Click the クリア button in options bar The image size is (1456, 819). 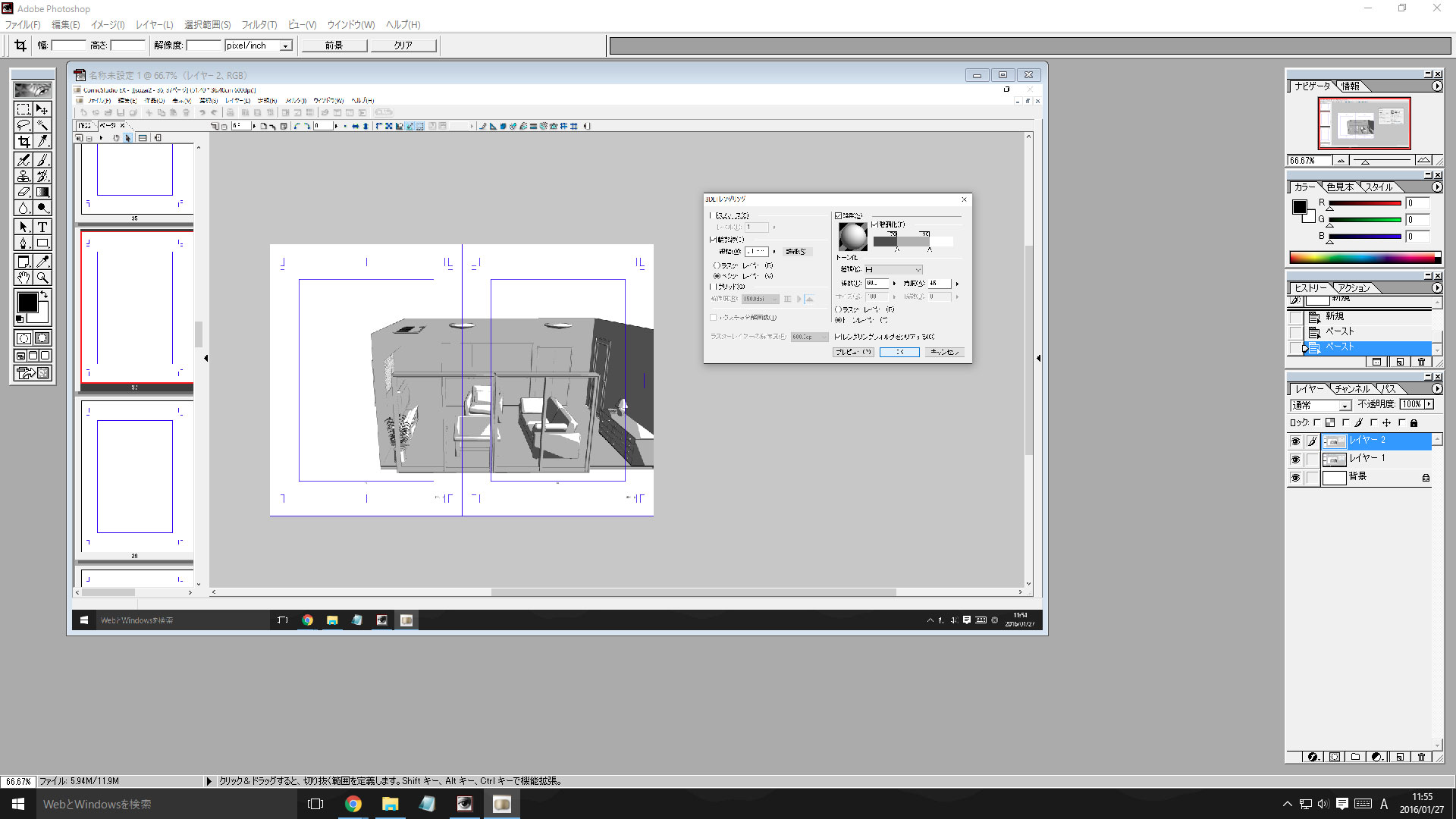click(403, 45)
